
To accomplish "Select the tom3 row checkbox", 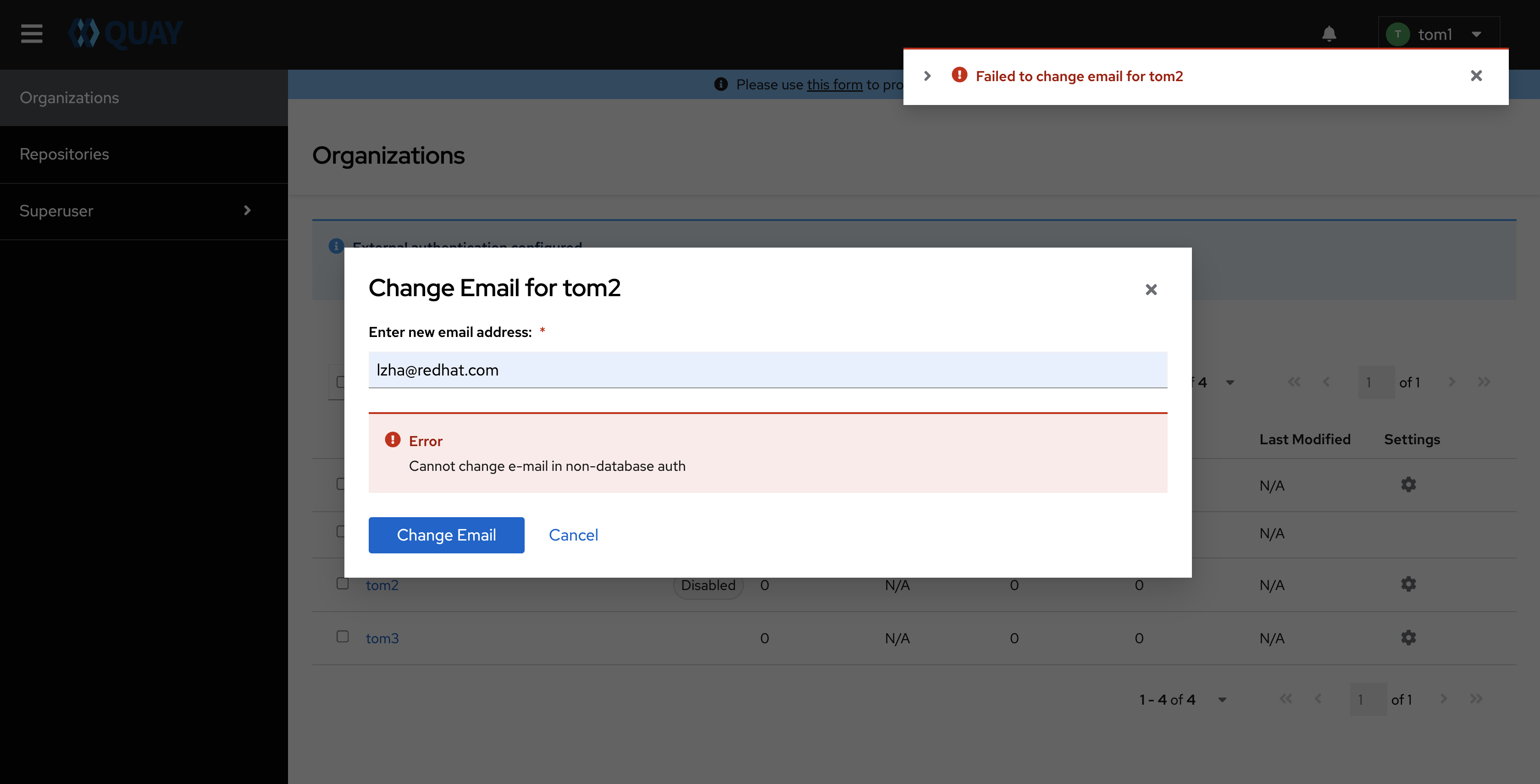I will click(343, 636).
